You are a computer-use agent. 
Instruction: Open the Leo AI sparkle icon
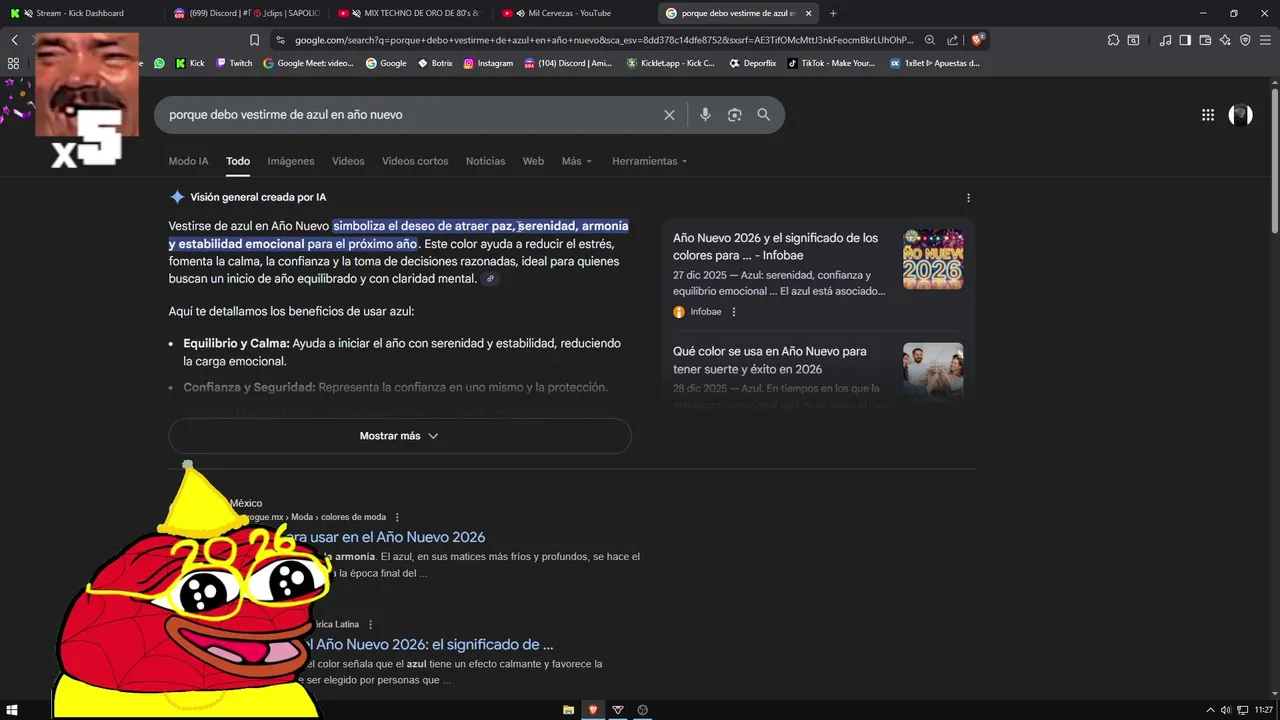pyautogui.click(x=1225, y=40)
